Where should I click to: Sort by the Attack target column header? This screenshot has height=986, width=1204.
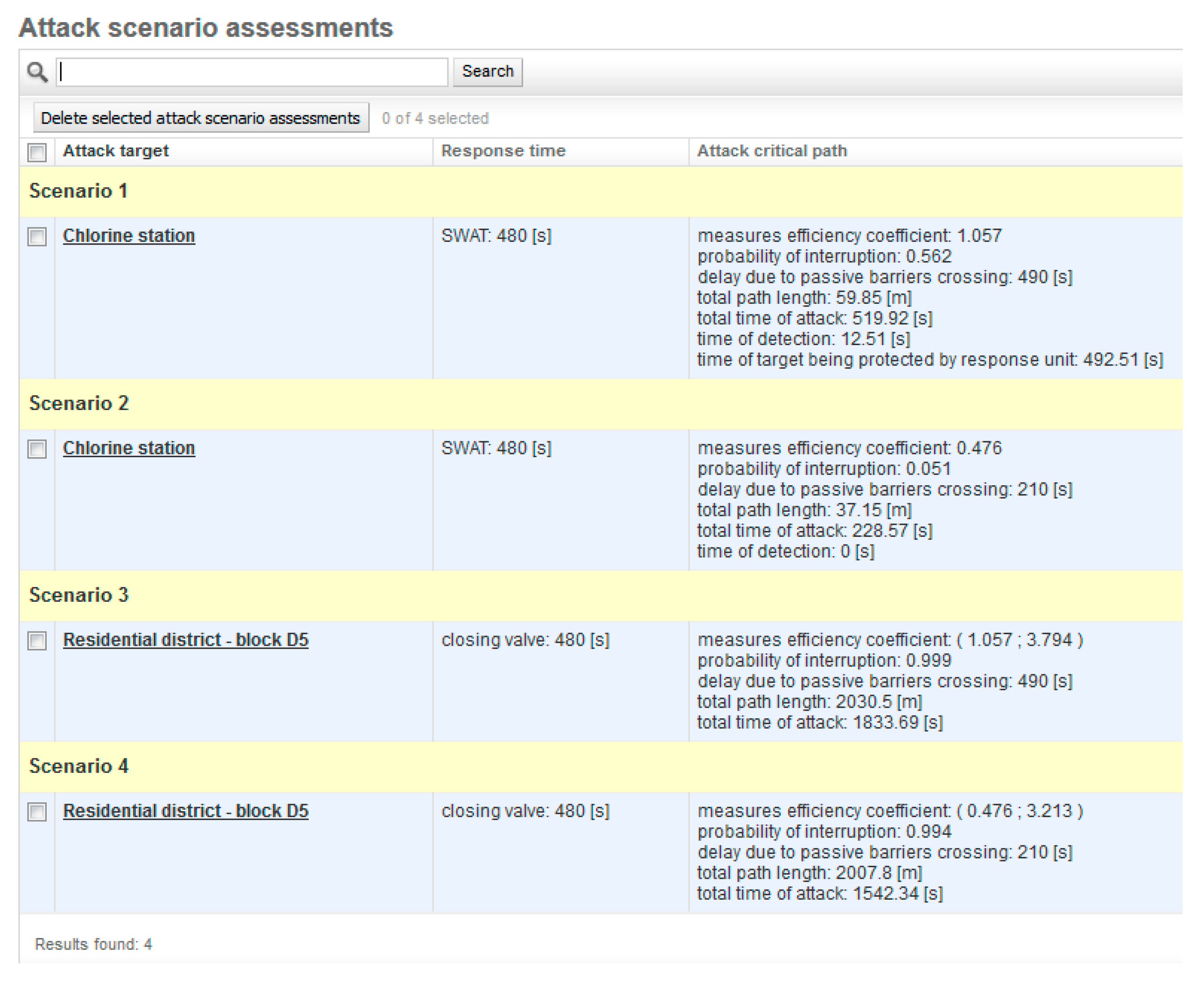116,150
